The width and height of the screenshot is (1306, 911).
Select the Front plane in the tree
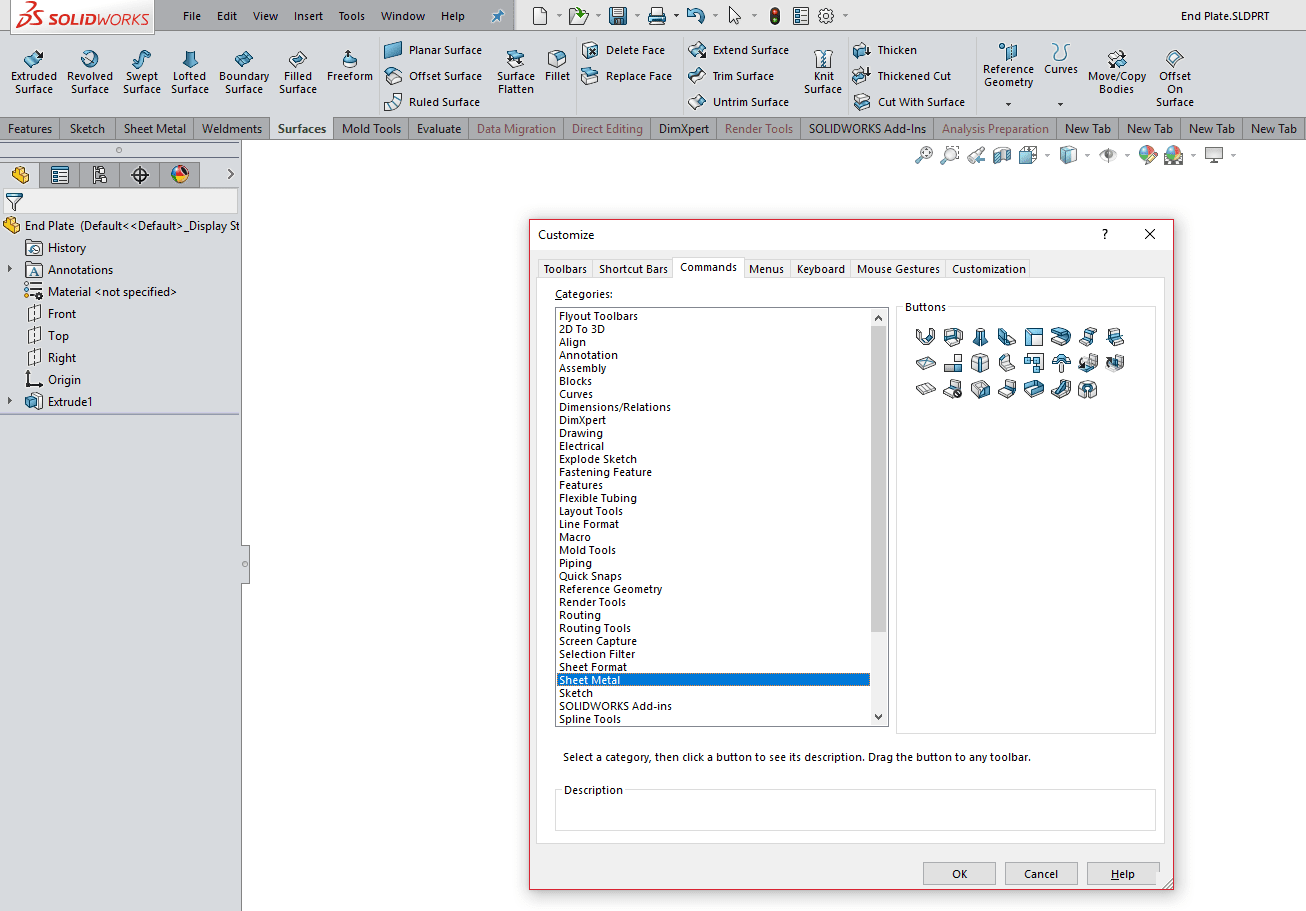62,314
